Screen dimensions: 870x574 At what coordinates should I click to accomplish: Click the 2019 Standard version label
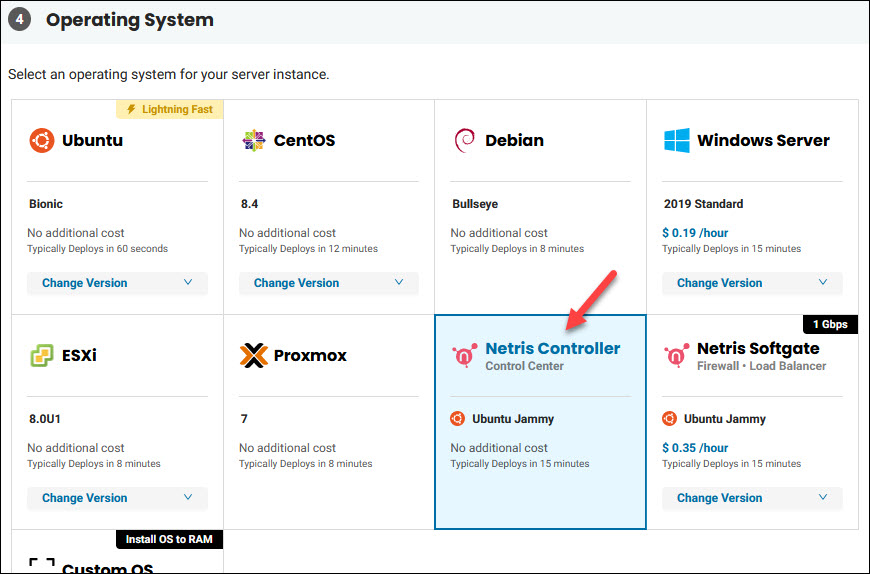click(703, 204)
